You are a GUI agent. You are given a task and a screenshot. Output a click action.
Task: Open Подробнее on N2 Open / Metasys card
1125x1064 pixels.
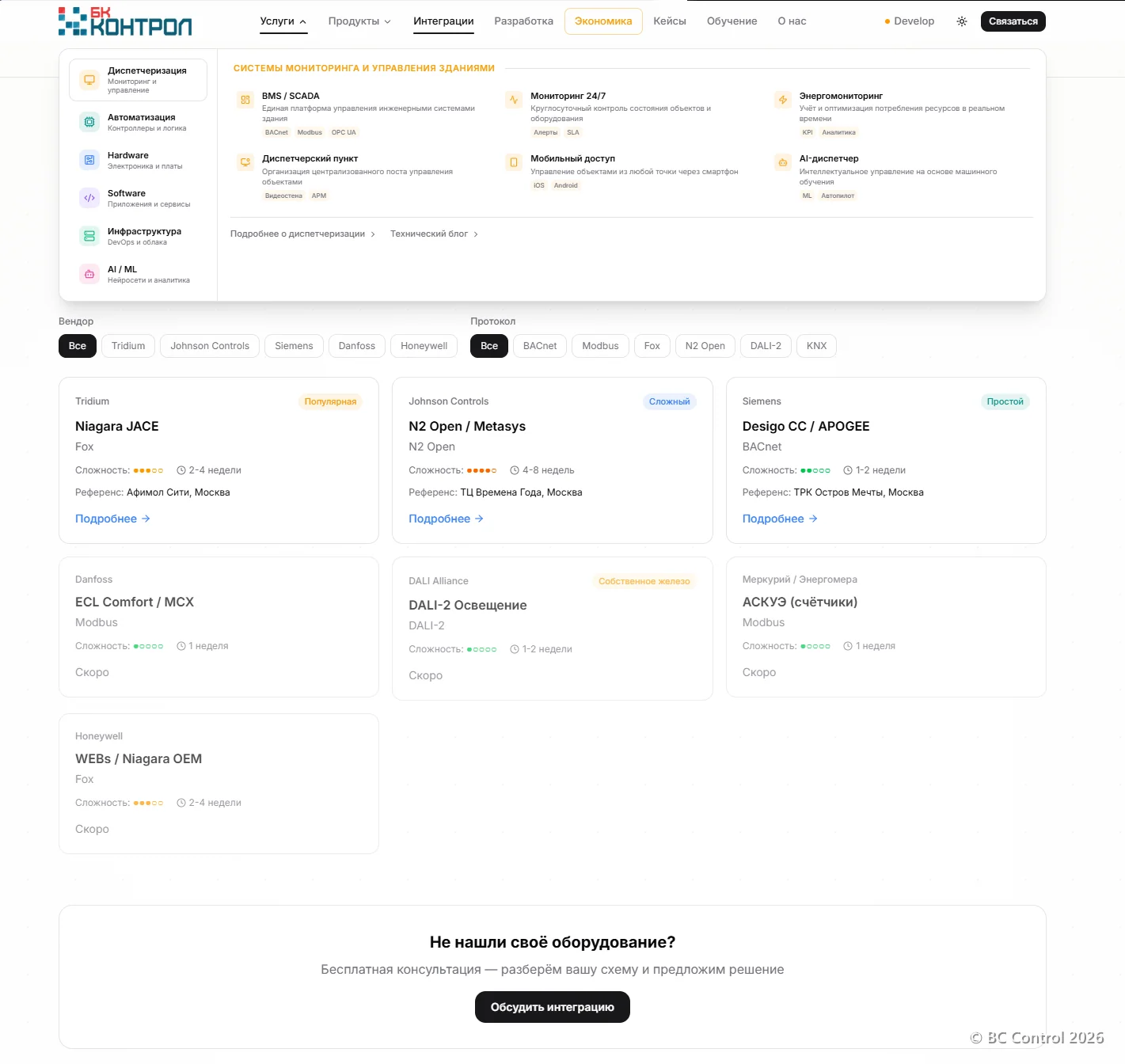coord(446,519)
